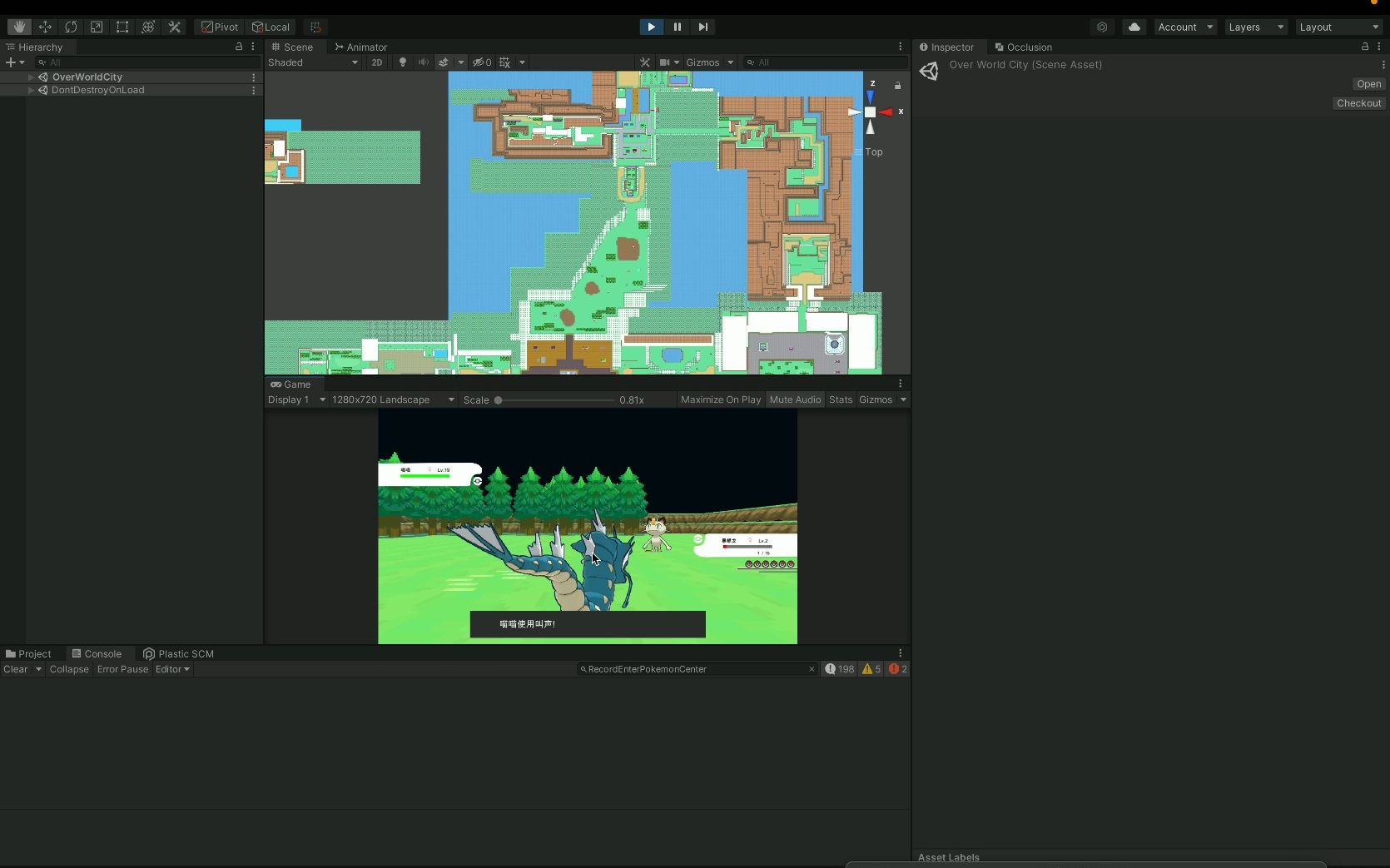Open scene camera settings icon
This screenshot has height=868, width=1390.
click(665, 62)
